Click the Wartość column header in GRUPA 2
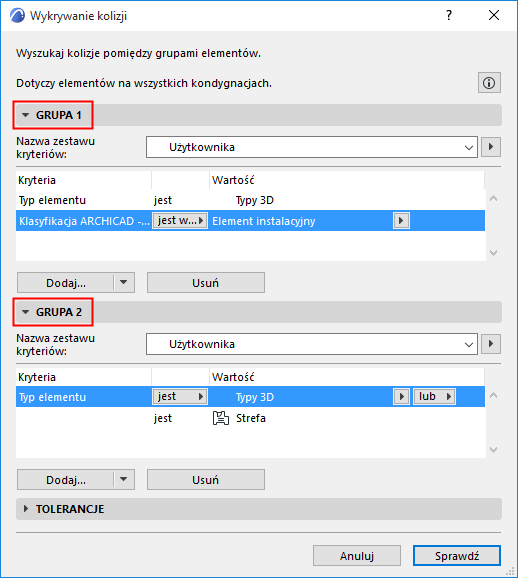518x578 pixels. pos(347,377)
